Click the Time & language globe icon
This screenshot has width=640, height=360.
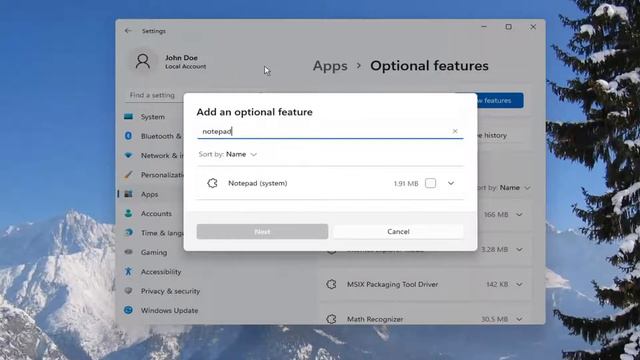[x=129, y=233]
